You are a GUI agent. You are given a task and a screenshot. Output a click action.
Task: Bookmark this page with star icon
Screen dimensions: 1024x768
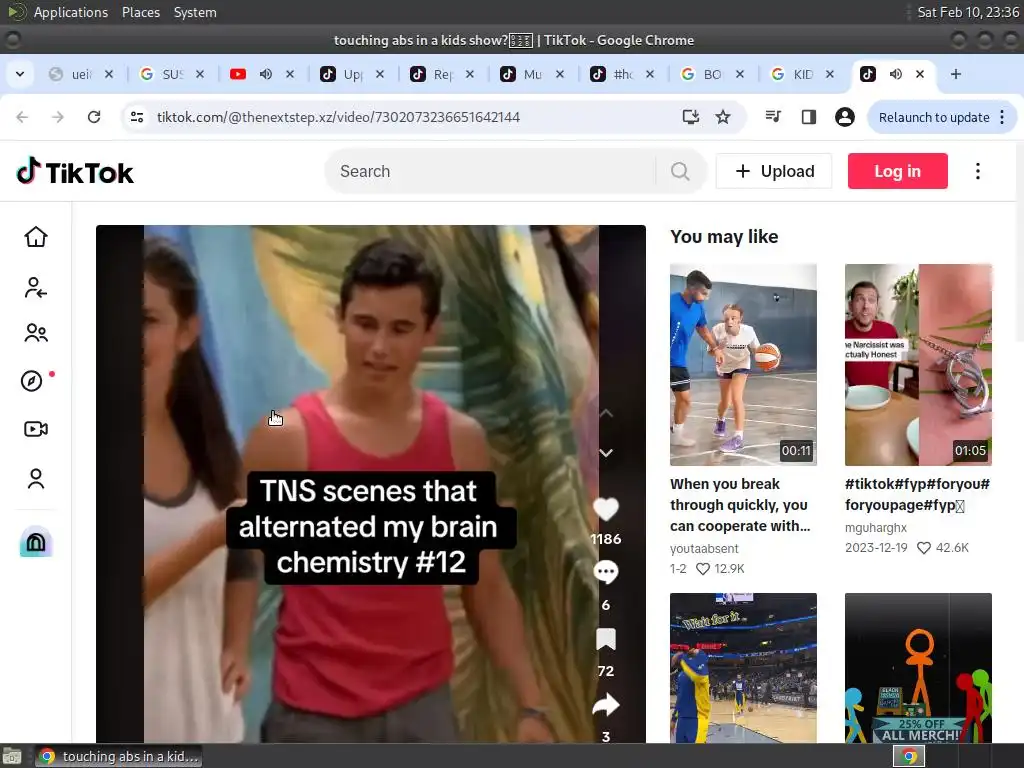pos(723,117)
